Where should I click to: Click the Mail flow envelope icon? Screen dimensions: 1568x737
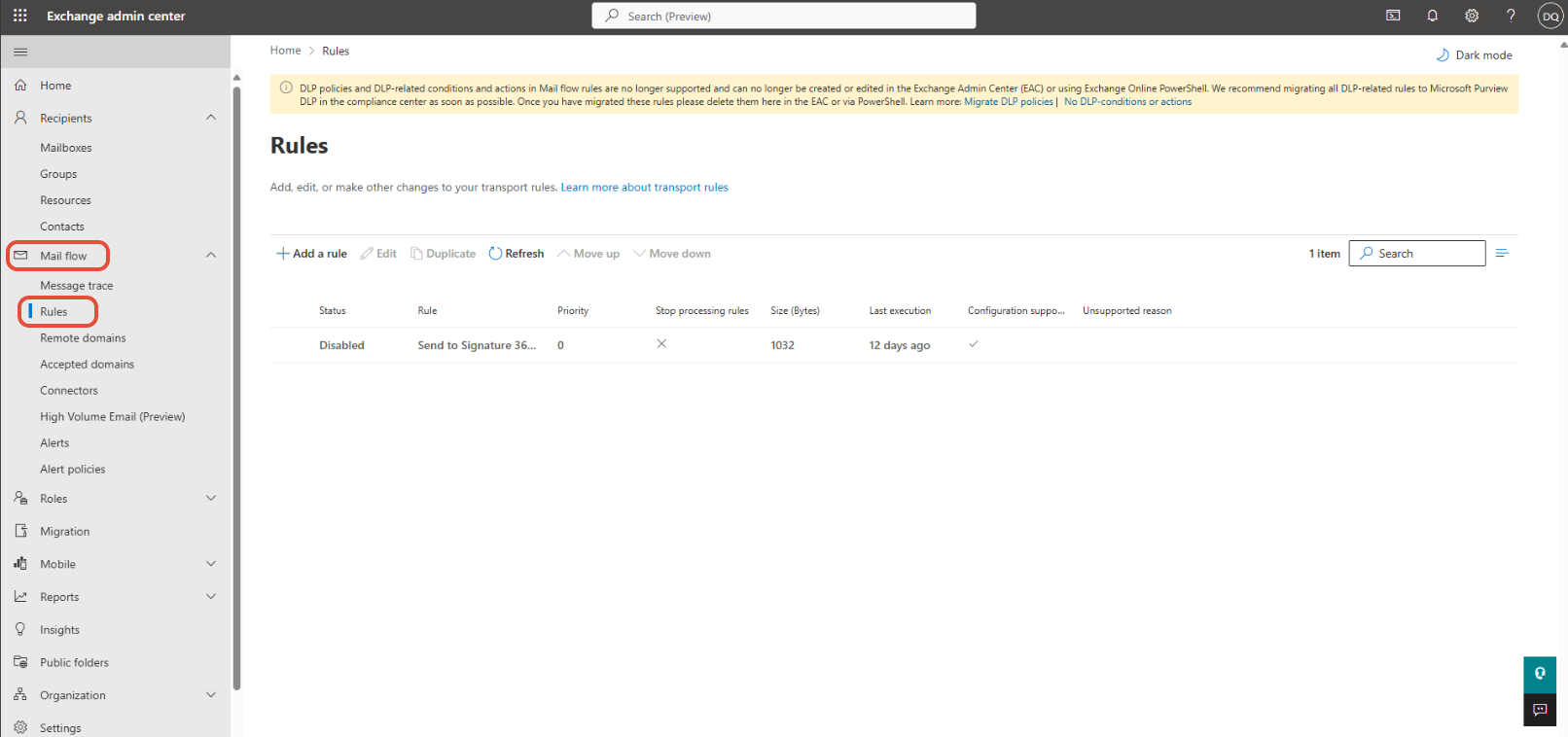point(20,256)
